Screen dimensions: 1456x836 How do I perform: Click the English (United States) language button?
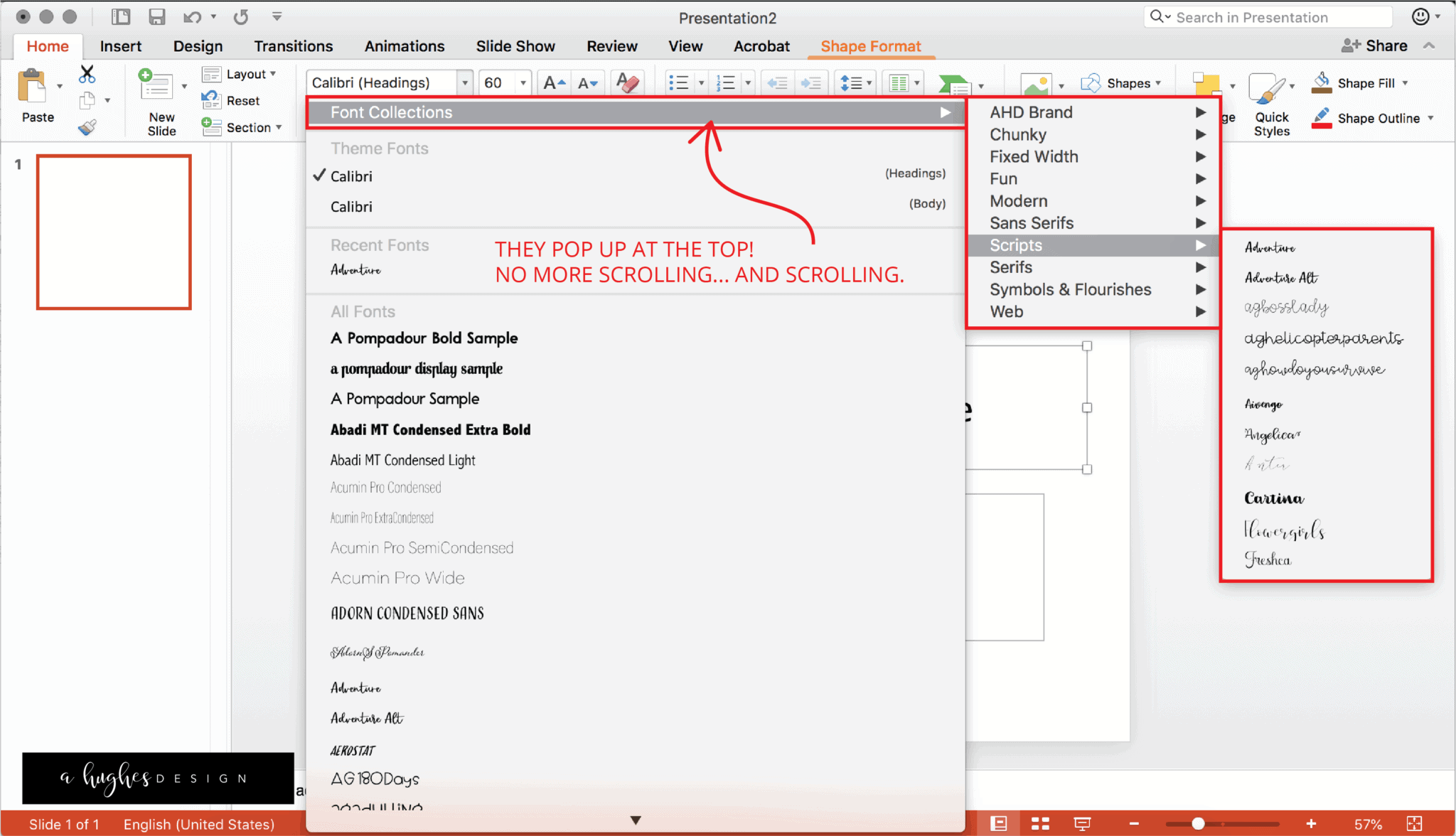tap(199, 824)
